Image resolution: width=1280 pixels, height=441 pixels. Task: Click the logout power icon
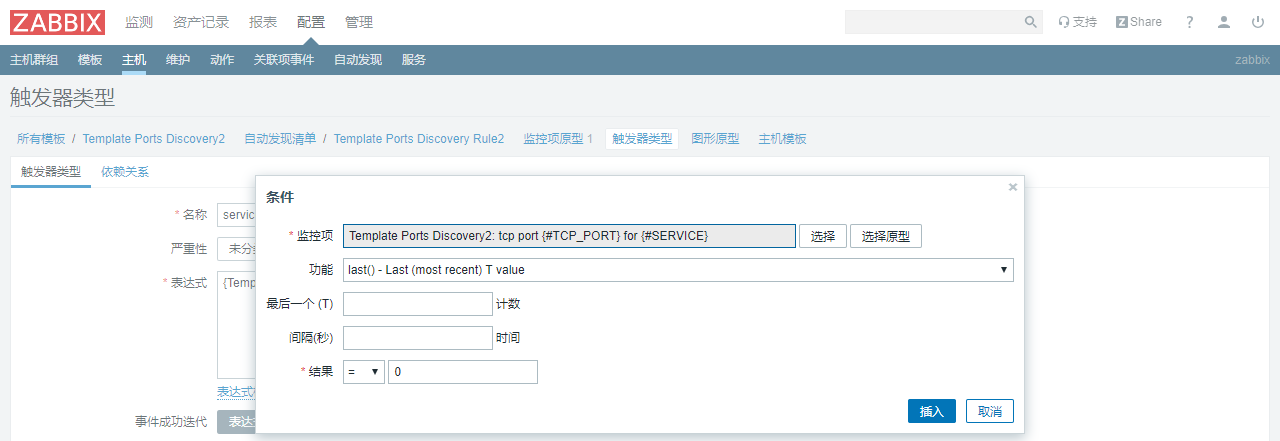[1258, 22]
